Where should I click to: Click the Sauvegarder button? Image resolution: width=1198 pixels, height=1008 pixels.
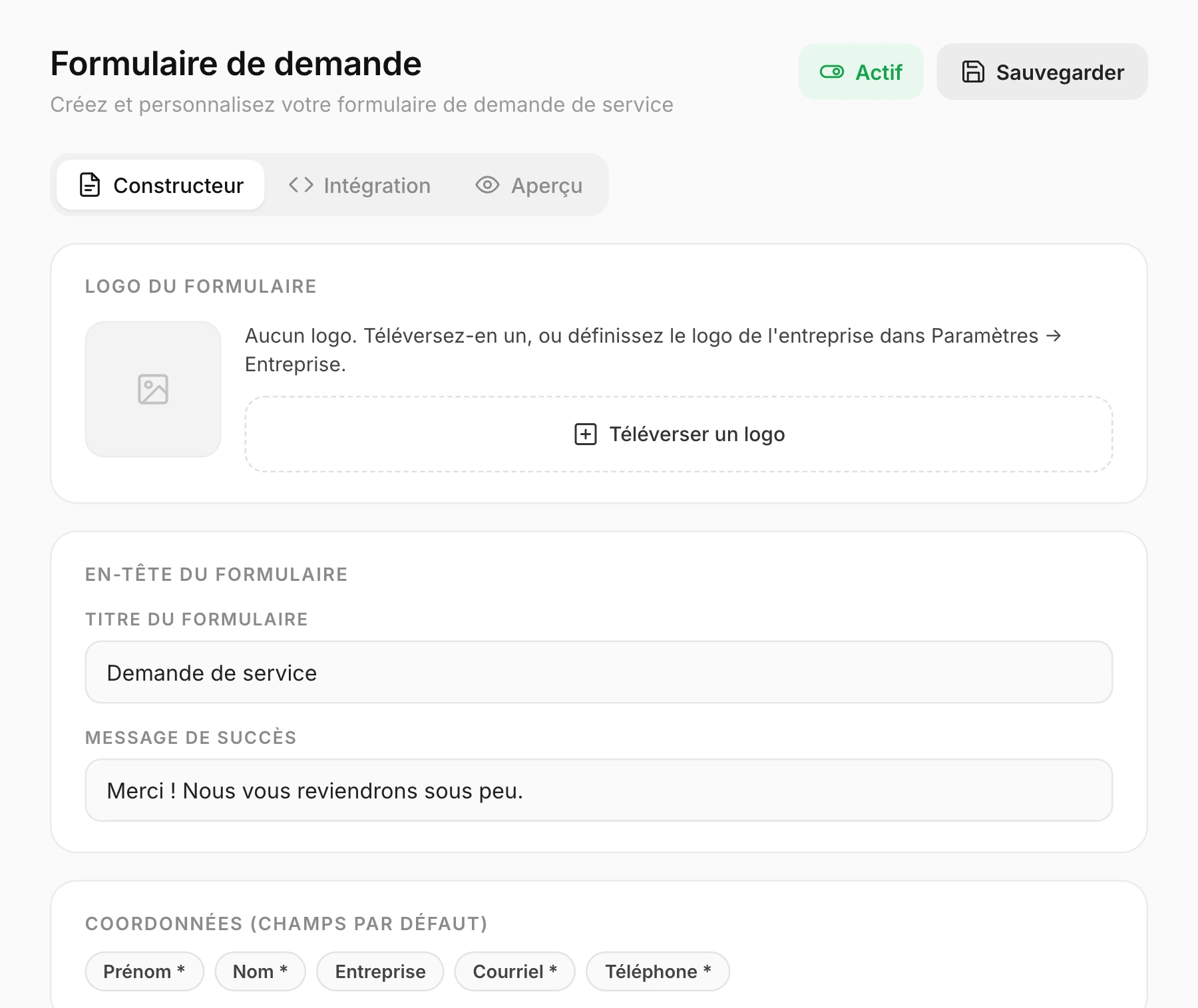click(1042, 72)
